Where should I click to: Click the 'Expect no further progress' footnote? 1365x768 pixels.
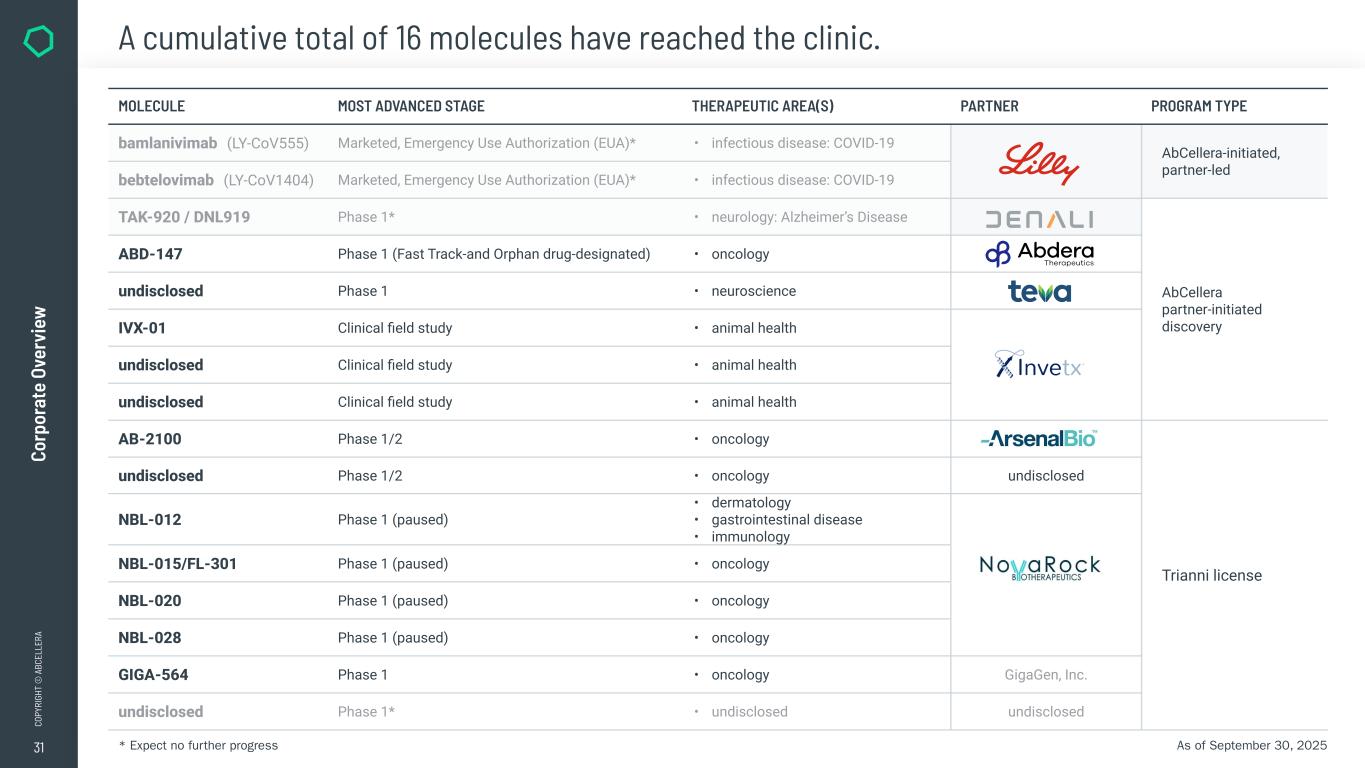pyautogui.click(x=198, y=746)
